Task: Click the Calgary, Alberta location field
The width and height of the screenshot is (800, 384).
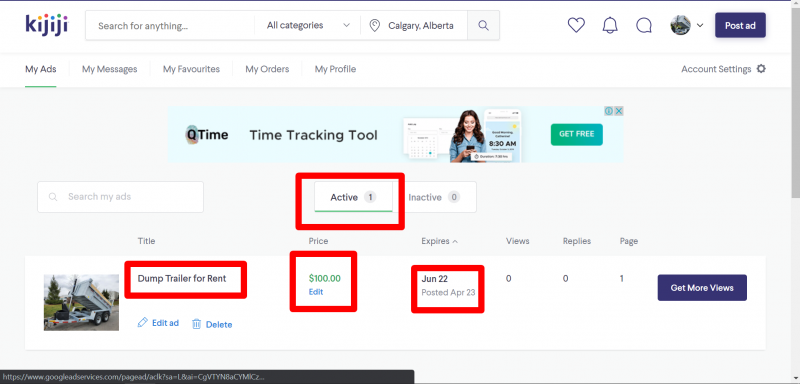Action: click(414, 25)
